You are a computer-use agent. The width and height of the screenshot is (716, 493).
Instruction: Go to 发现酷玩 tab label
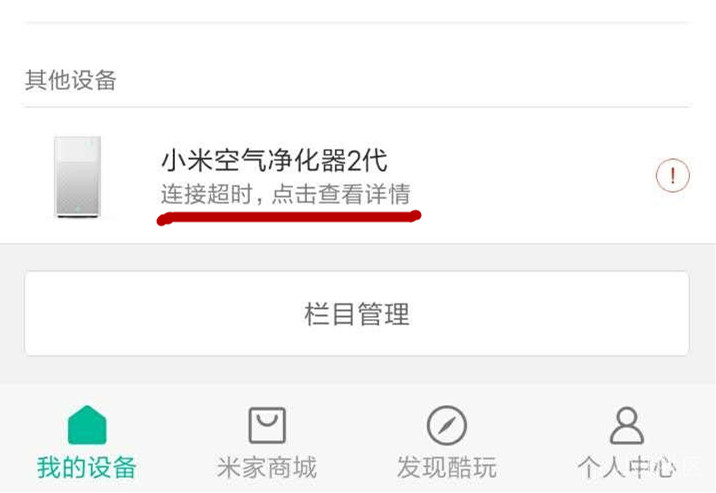tap(447, 467)
